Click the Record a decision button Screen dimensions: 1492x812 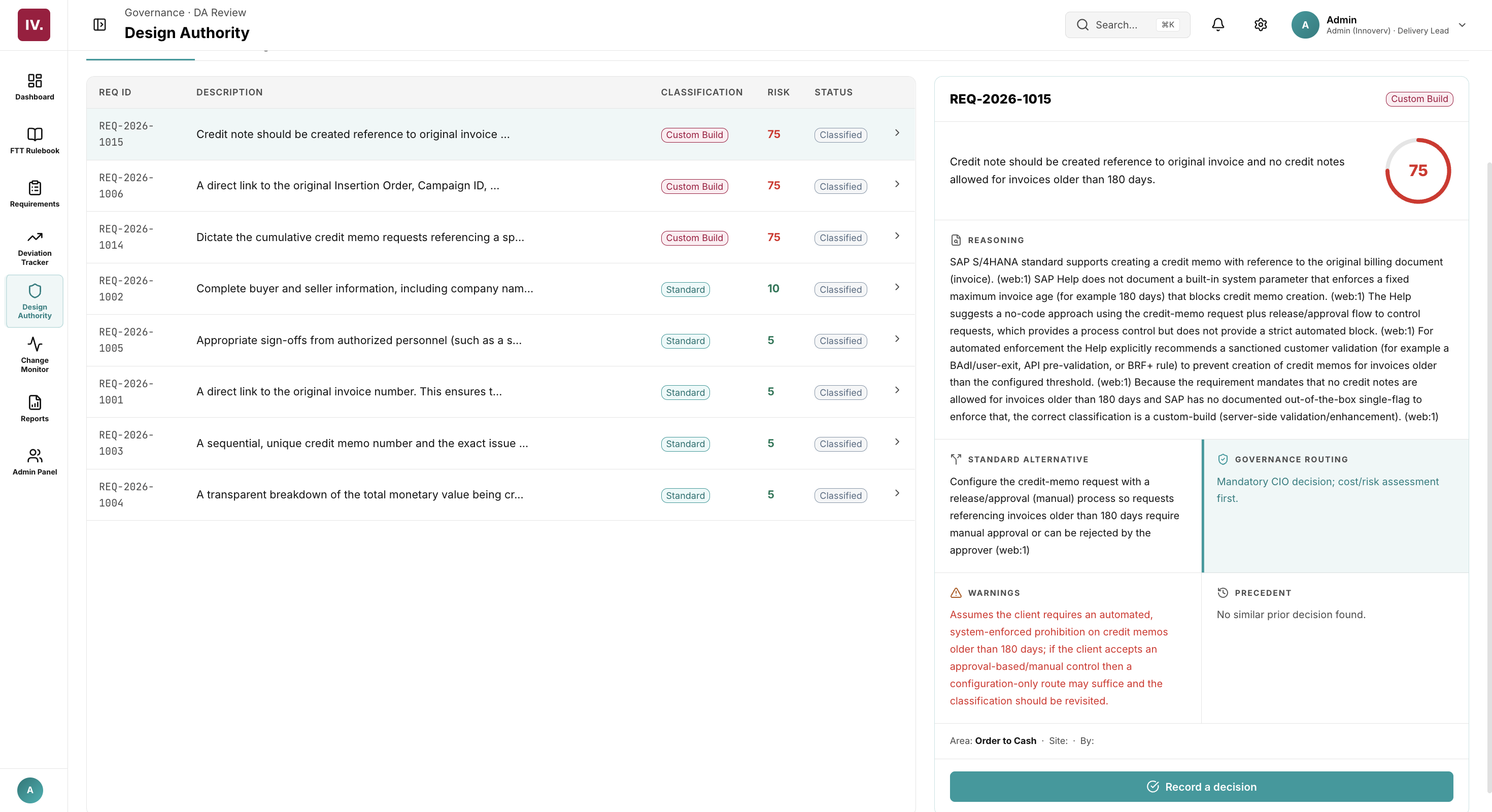pos(1201,787)
